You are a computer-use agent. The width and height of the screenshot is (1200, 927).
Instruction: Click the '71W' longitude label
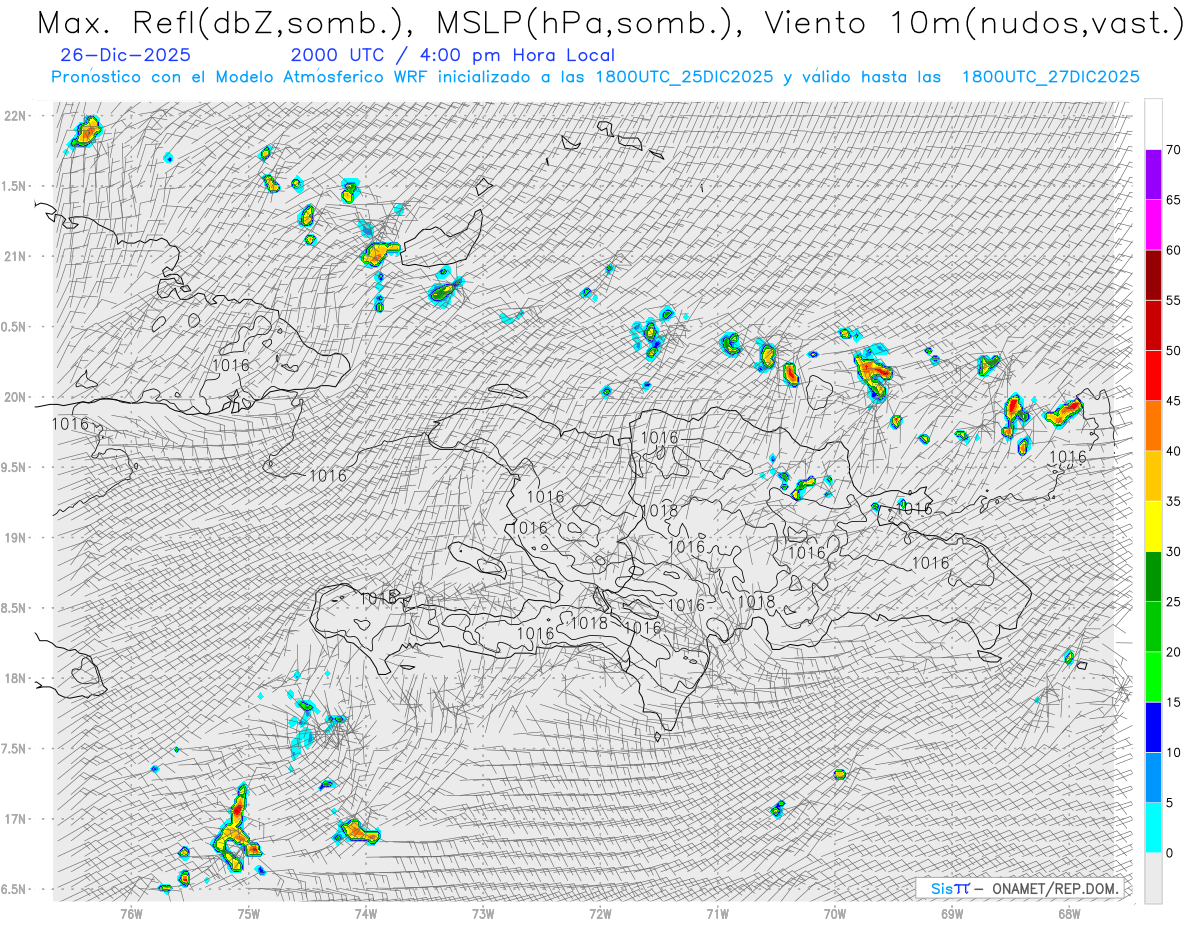[717, 913]
